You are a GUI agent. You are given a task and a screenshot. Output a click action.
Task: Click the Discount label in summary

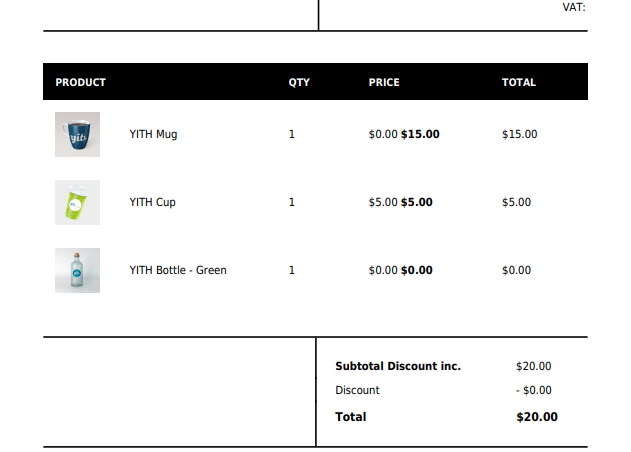pos(357,390)
